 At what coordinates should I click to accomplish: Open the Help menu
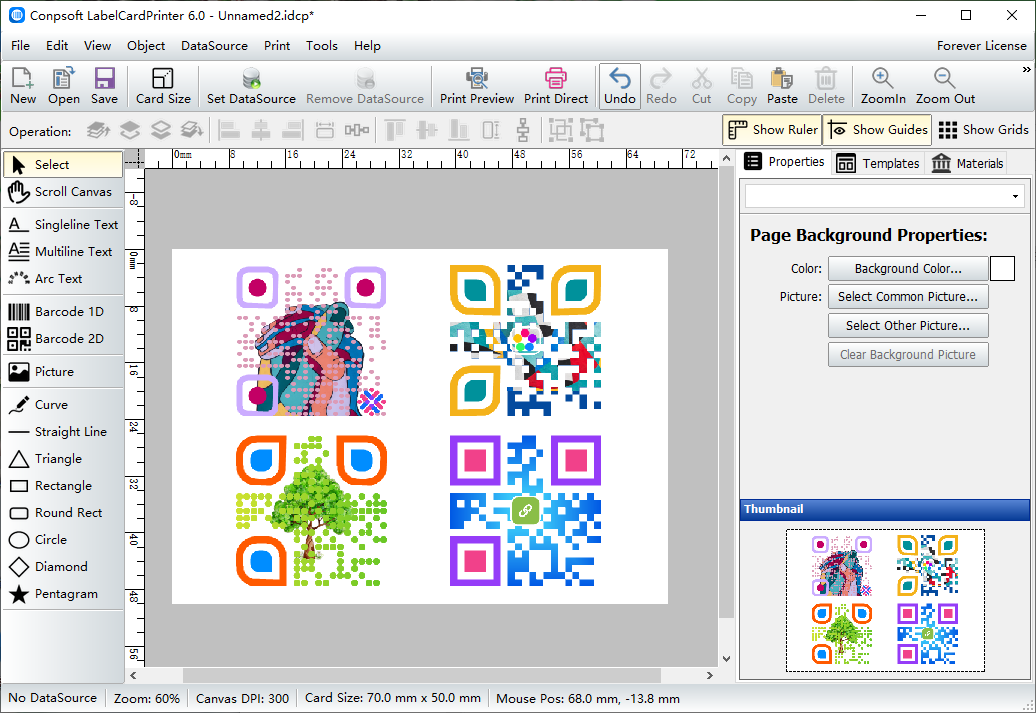coord(367,46)
